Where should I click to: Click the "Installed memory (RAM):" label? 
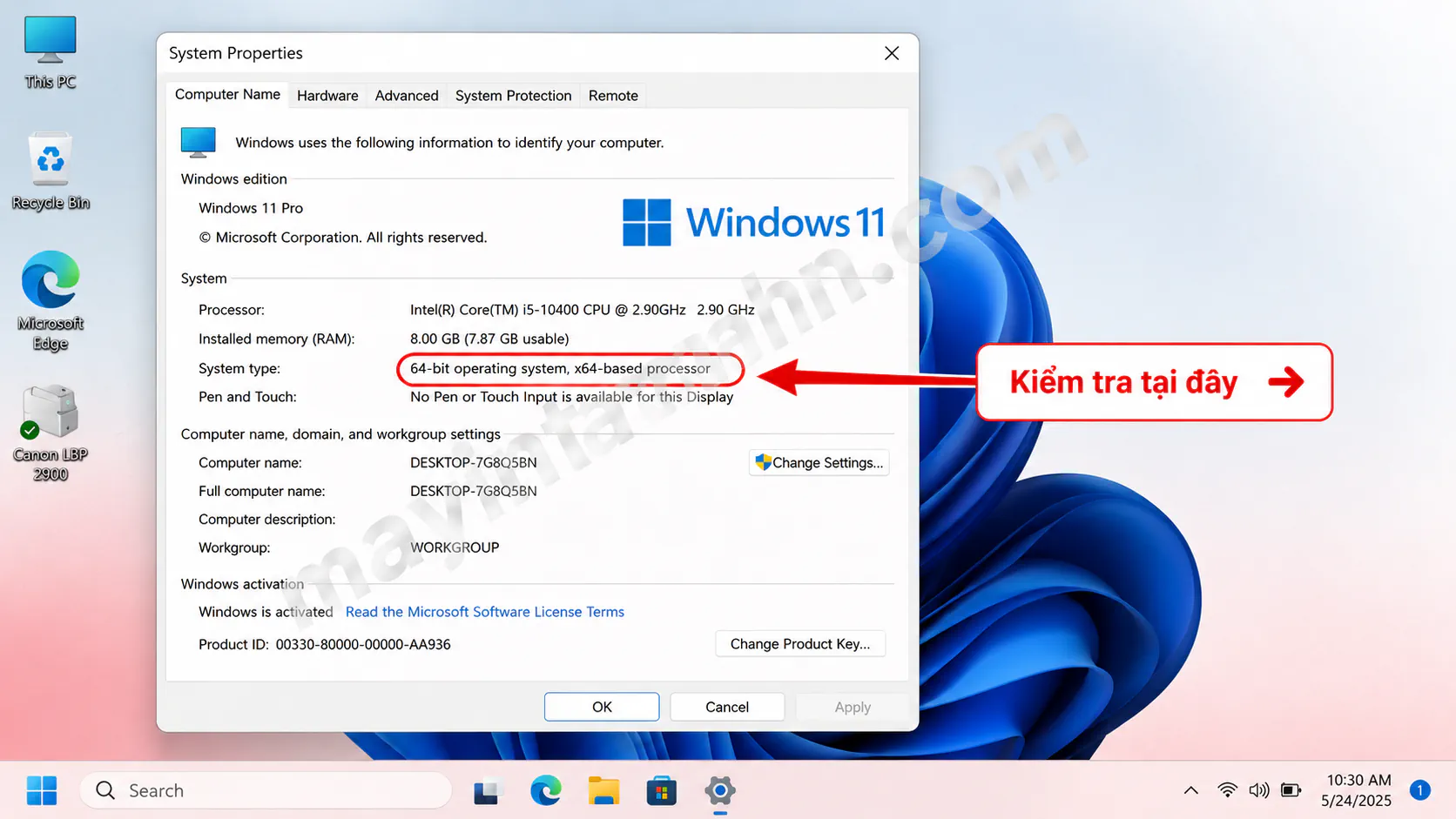tap(277, 339)
